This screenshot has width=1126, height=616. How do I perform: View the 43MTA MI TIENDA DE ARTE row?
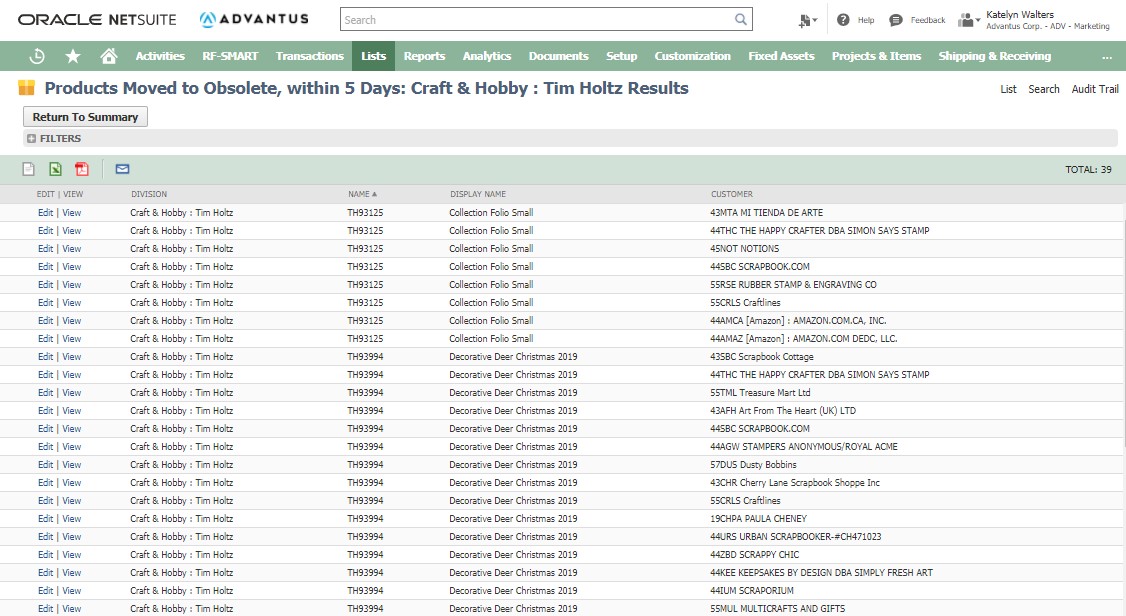[x=72, y=213]
